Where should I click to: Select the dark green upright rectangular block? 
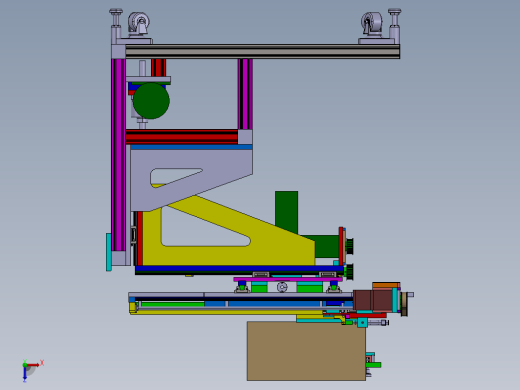click(287, 212)
